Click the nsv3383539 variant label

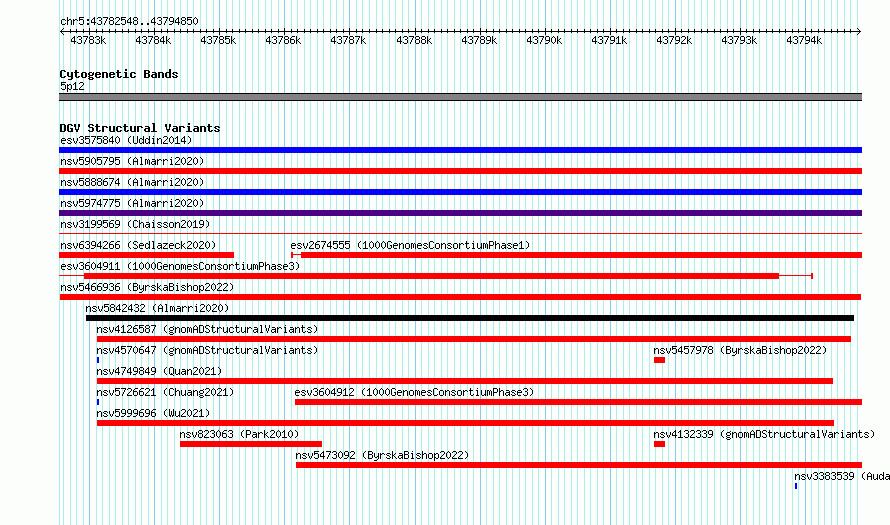[842, 476]
